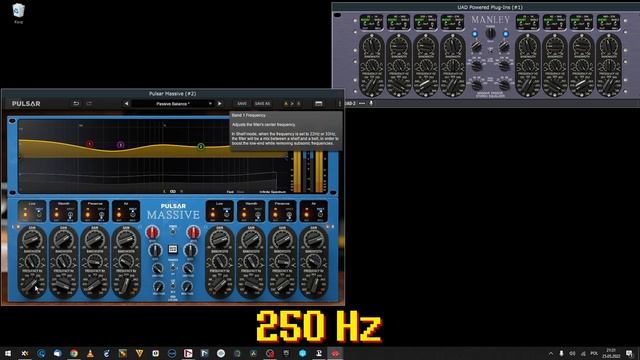
Task: Flip left channel Presence shelf/bell switch
Action: (101, 215)
